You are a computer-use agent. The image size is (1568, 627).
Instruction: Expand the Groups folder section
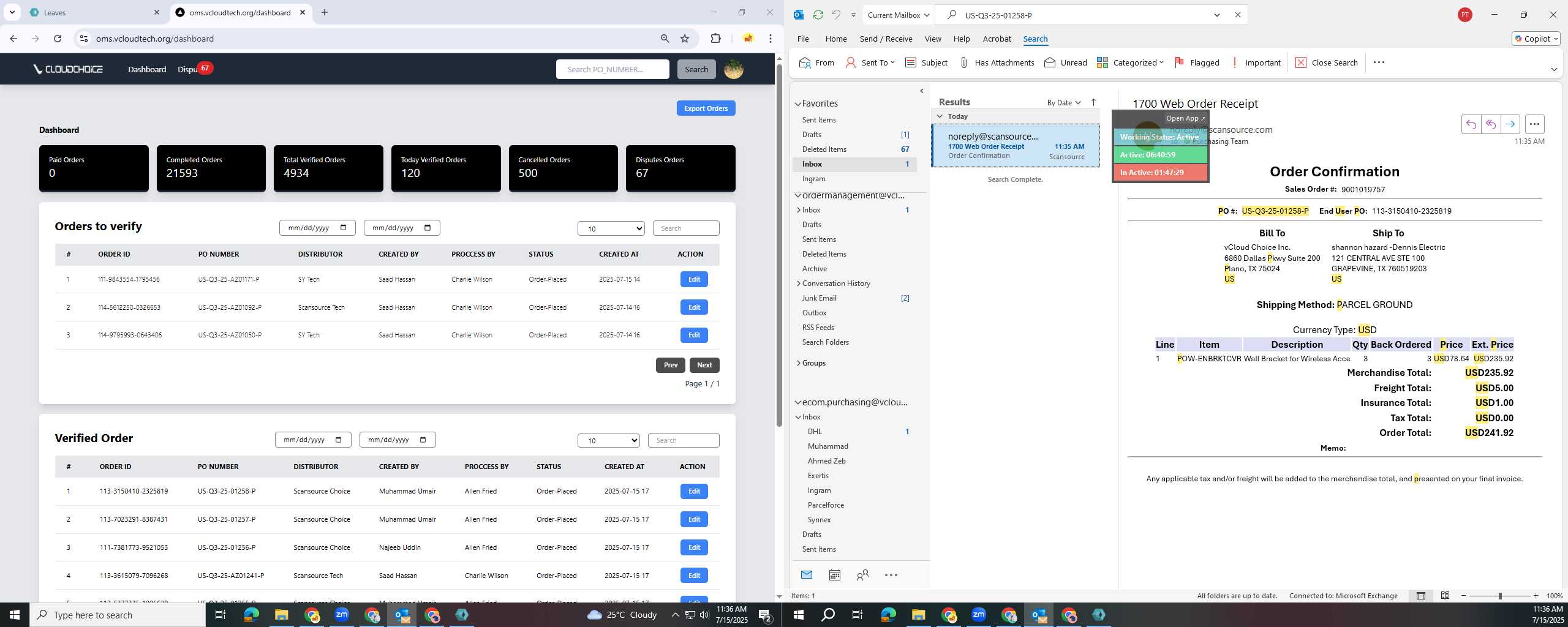point(799,363)
